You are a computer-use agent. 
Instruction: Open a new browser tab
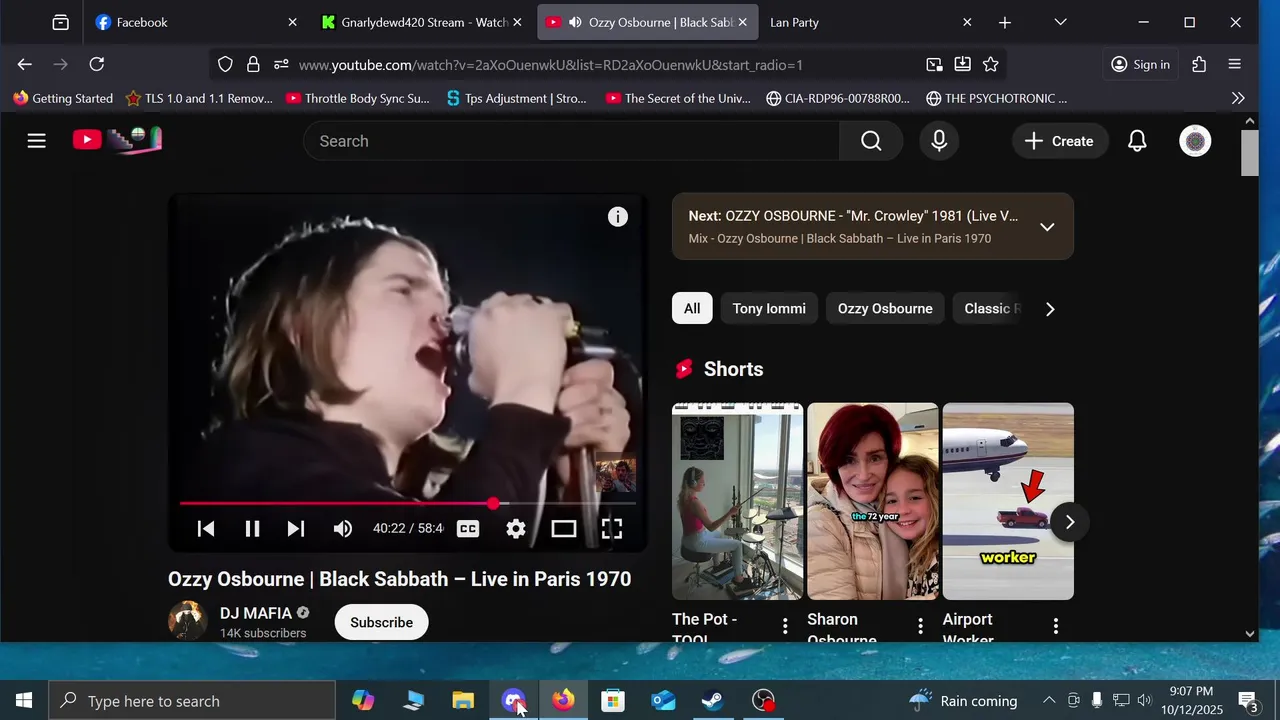(x=1005, y=22)
